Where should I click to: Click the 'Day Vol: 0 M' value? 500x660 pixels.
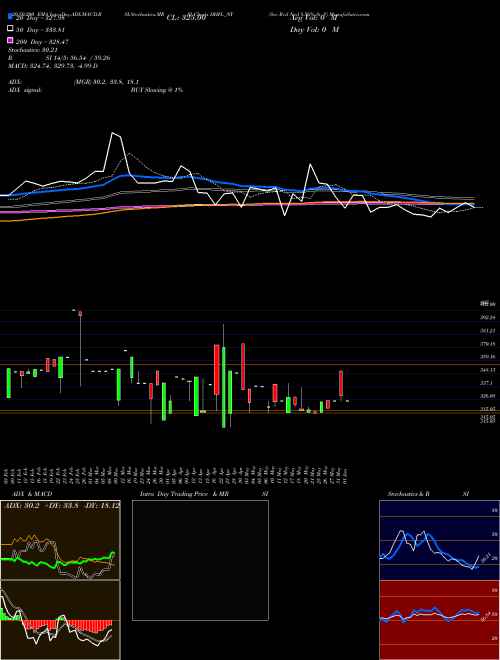click(x=314, y=30)
